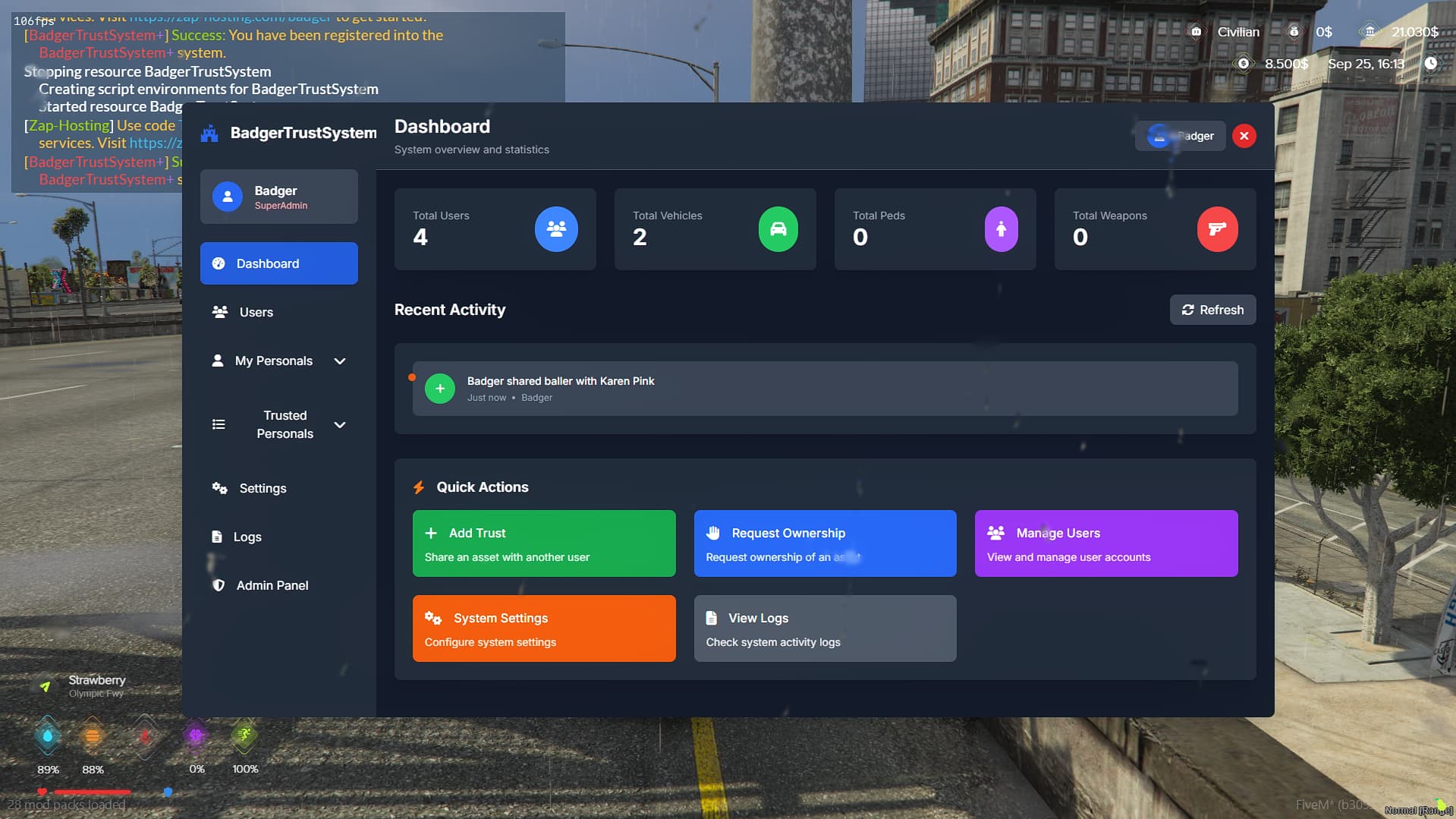
Task: Click the Total Peds value 0
Action: pyautogui.click(x=860, y=238)
